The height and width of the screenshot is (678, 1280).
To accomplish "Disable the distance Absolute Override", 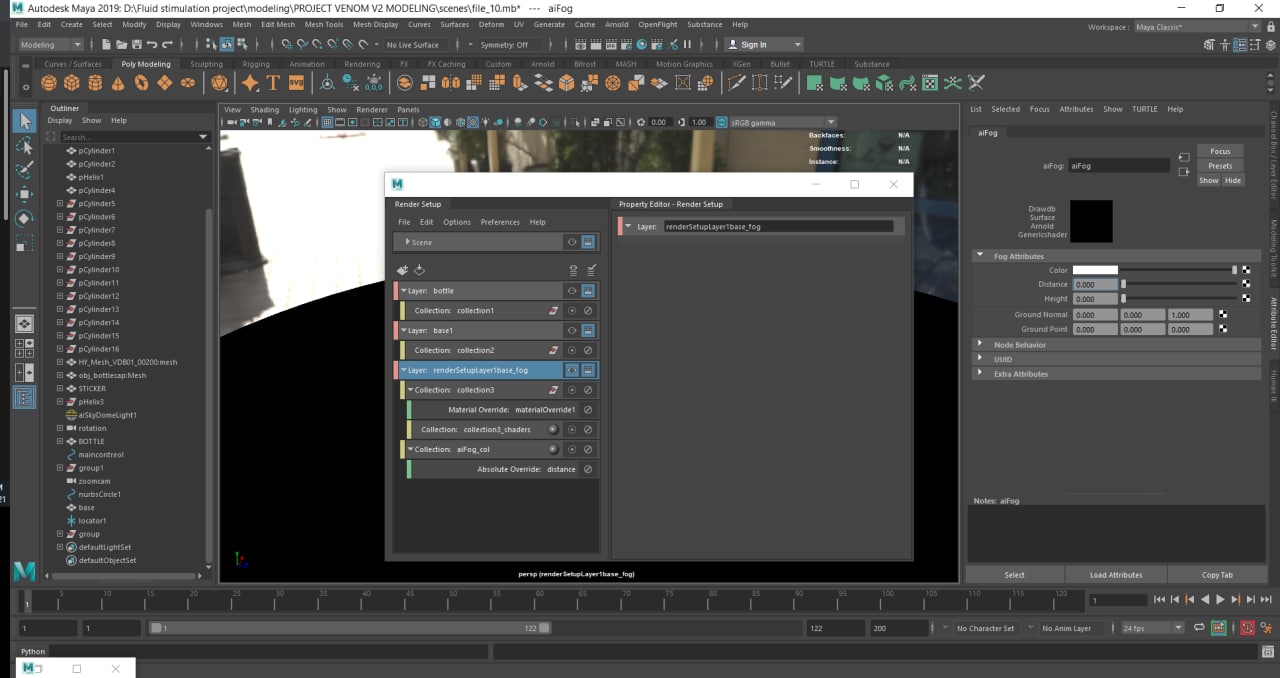I will tap(588, 469).
